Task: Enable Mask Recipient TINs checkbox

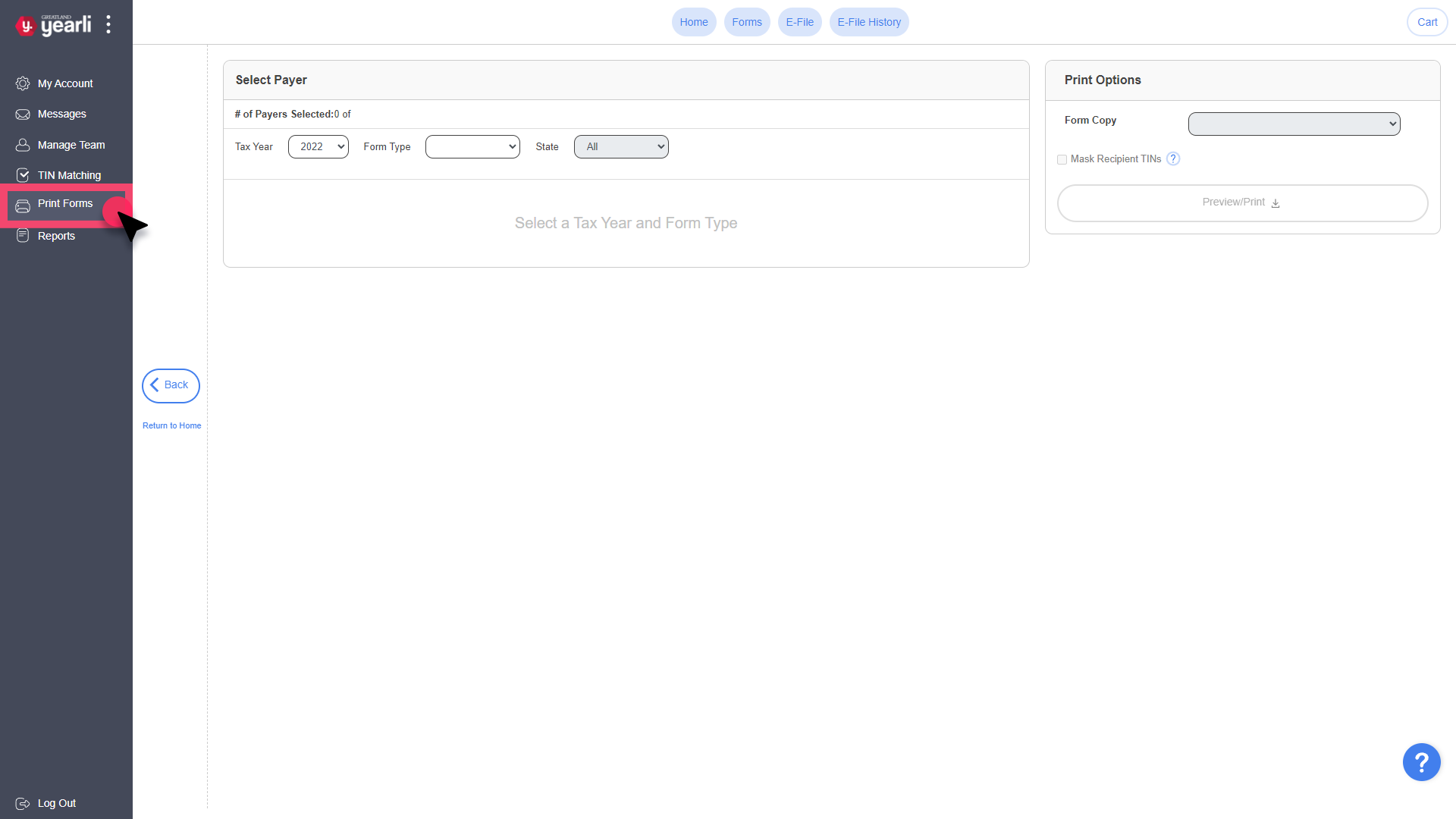Action: pos(1062,159)
